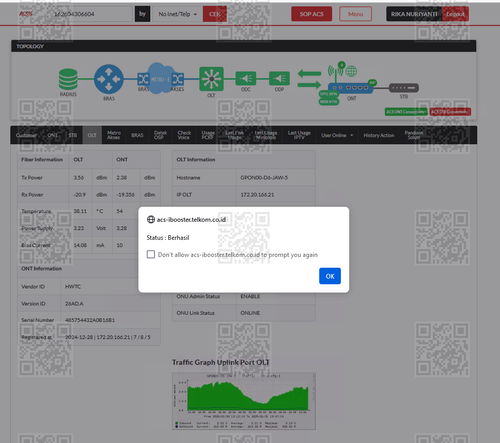Click the Logout button
500x443 pixels.
point(455,14)
